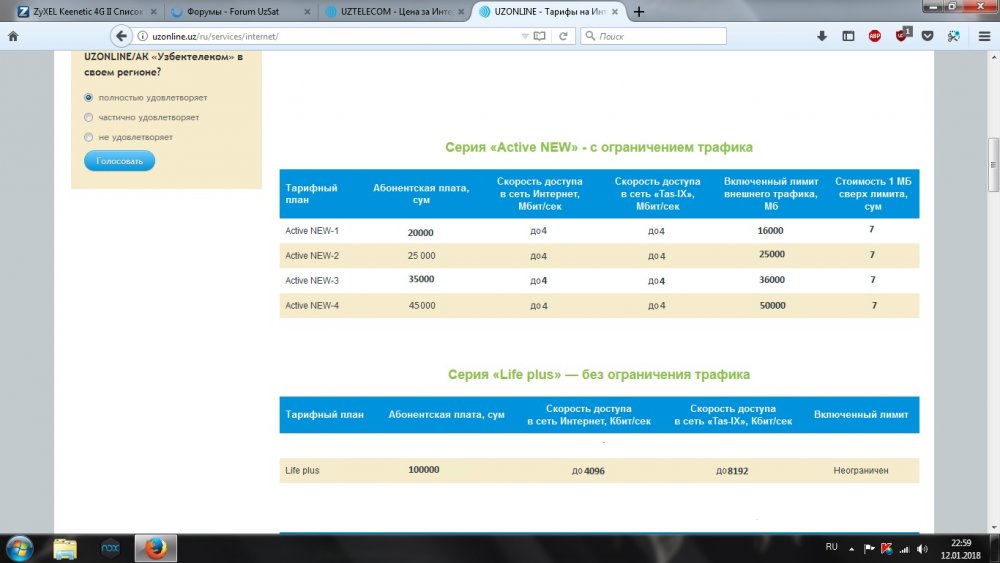
Task: Click the 'Голосовать' vote button
Action: pyautogui.click(x=119, y=161)
